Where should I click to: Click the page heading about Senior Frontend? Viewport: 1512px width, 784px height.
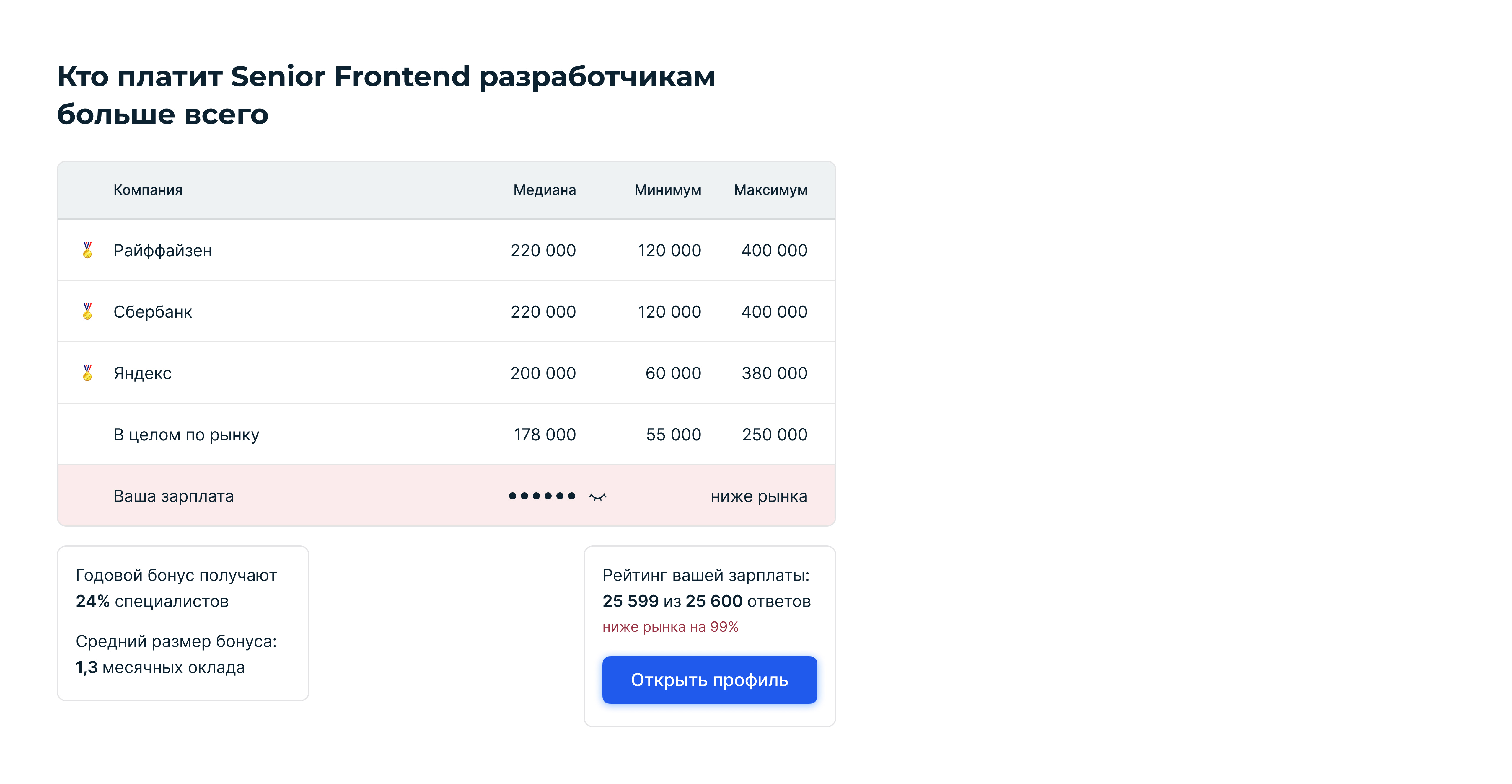386,95
